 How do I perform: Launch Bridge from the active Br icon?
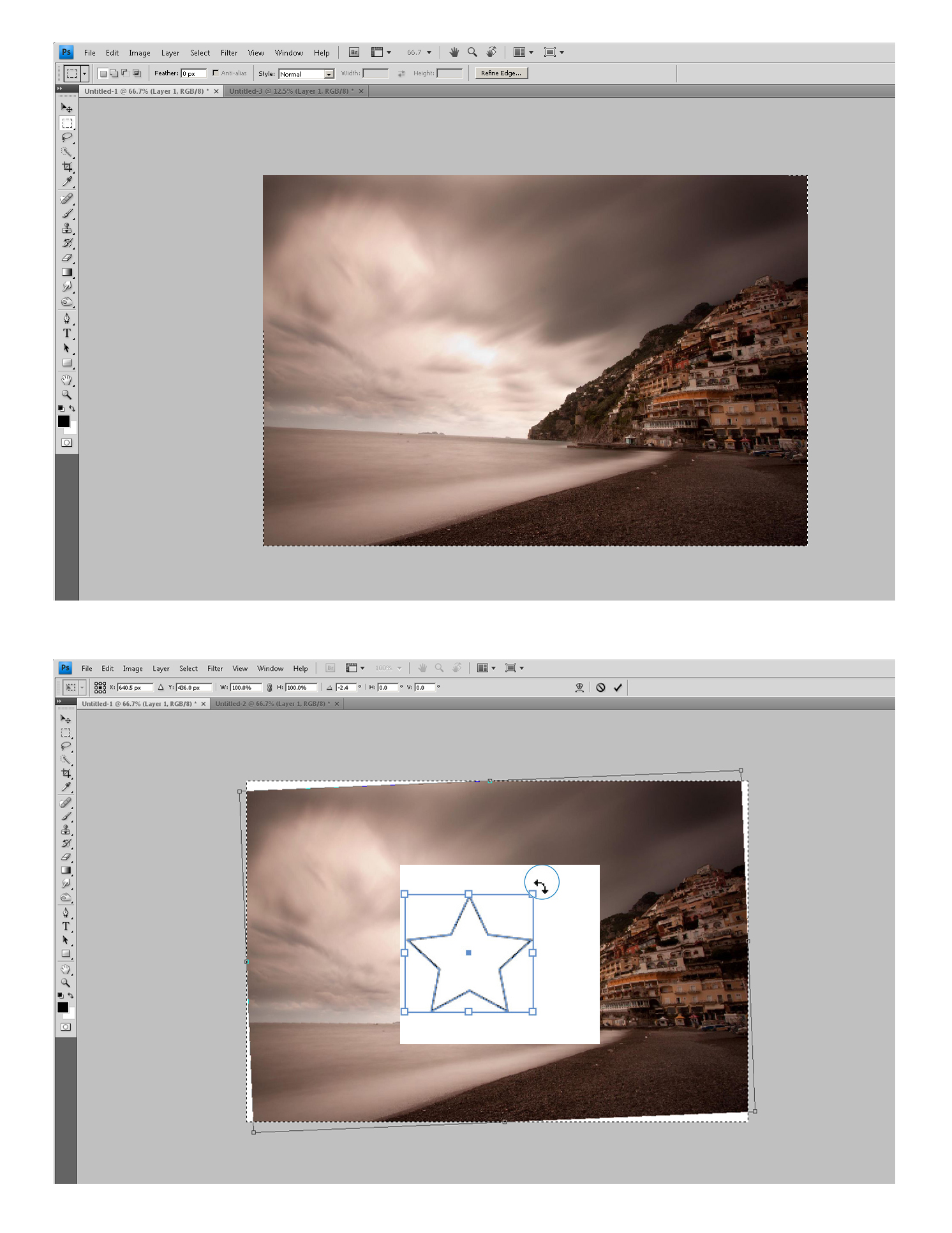click(x=354, y=52)
